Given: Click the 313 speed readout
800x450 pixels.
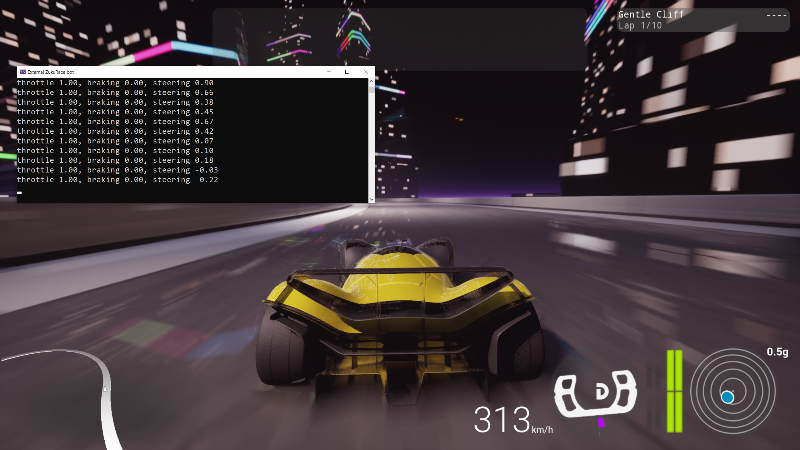Looking at the screenshot, I should 501,420.
